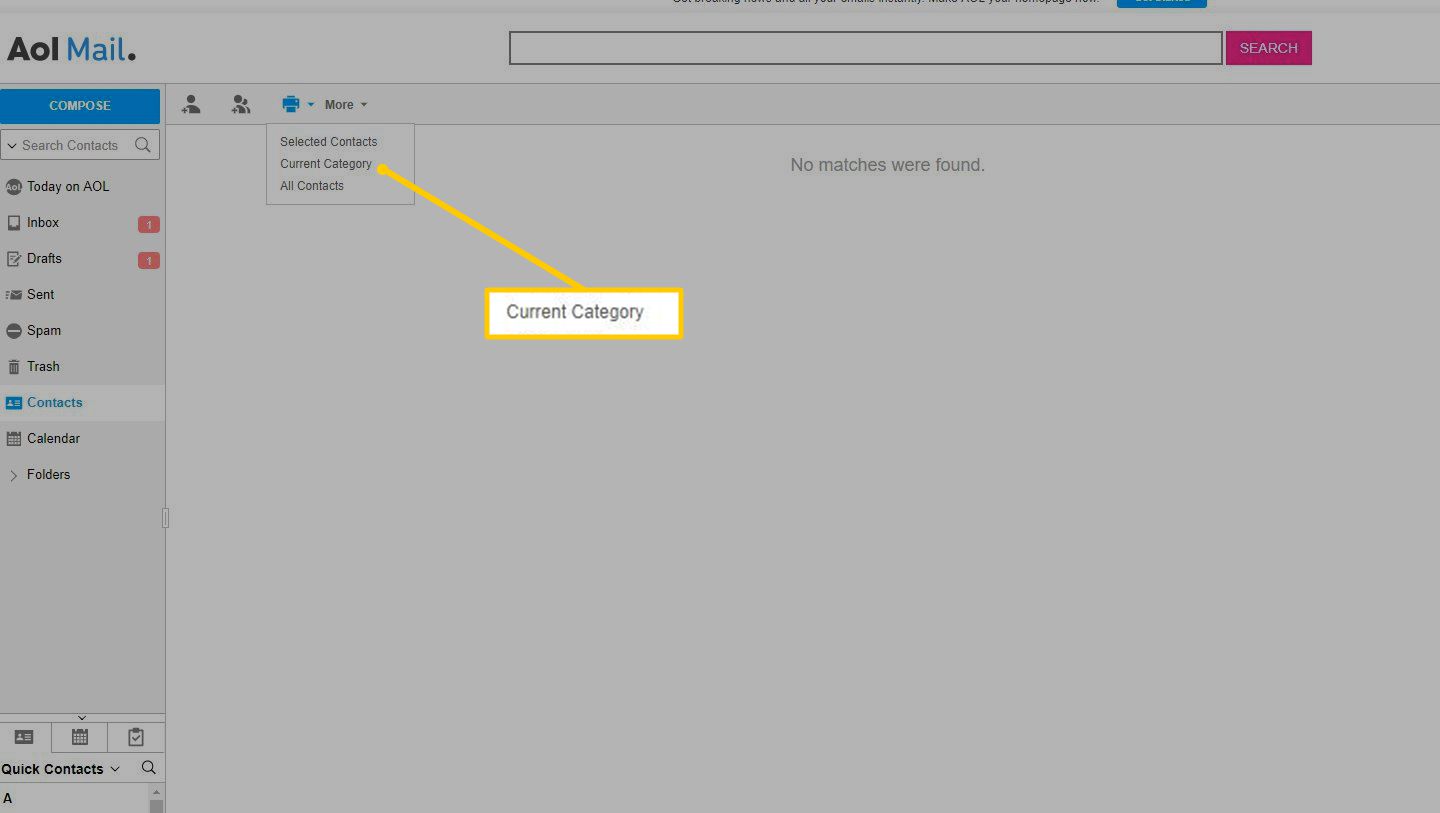Screen dimensions: 1440x813
Task: Open the Spam folder
Action: [x=44, y=331]
